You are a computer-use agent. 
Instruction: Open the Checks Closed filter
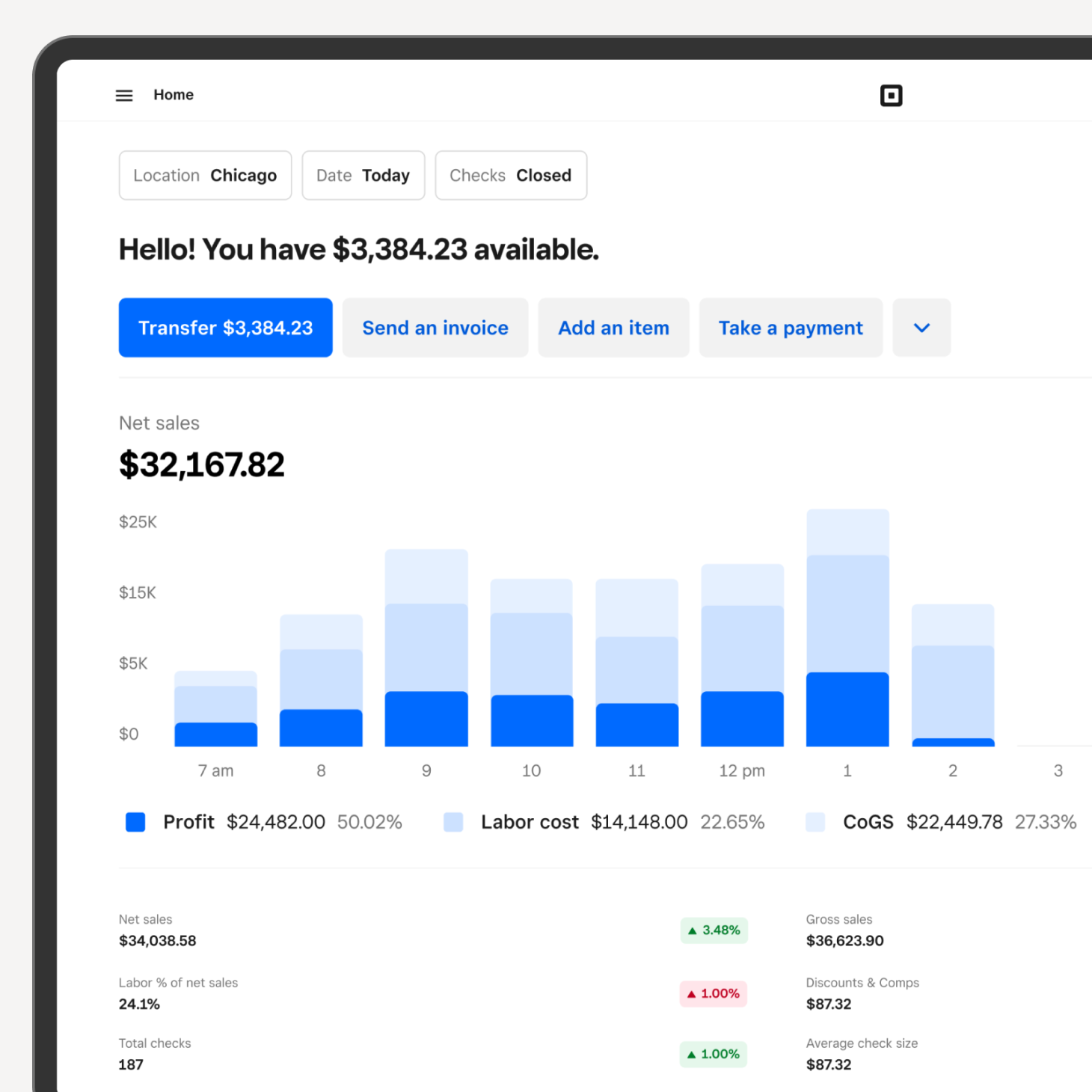[511, 176]
